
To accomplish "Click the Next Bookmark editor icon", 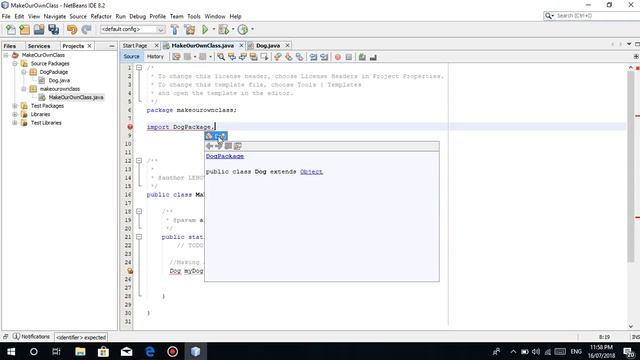I will (x=289, y=57).
